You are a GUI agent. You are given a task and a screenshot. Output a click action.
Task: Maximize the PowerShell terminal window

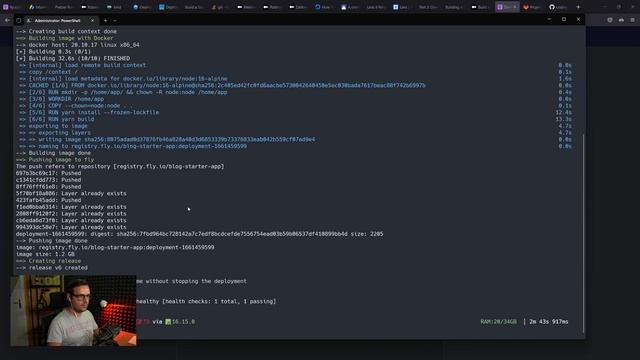coord(564,19)
